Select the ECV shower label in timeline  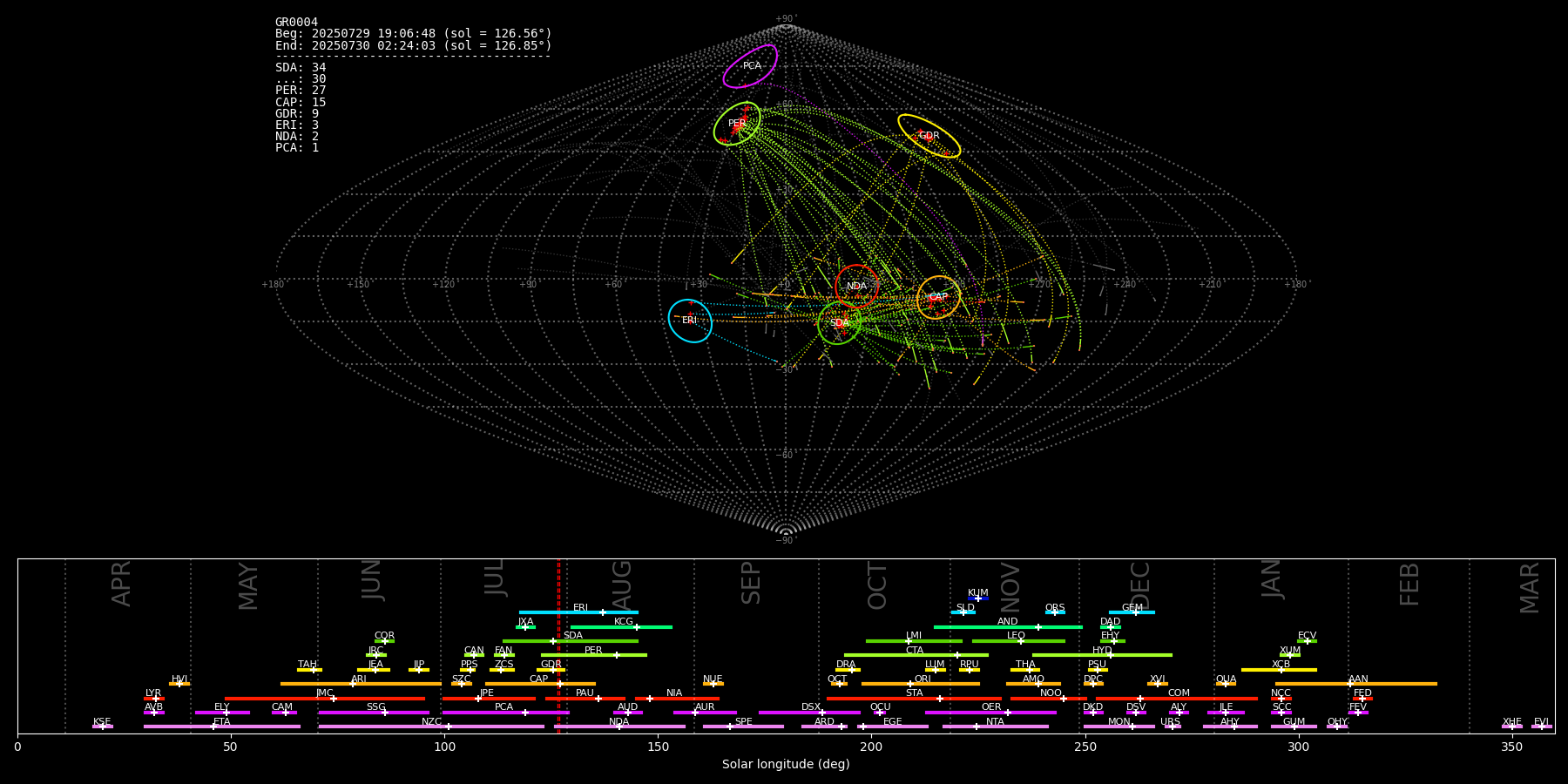[x=1307, y=636]
